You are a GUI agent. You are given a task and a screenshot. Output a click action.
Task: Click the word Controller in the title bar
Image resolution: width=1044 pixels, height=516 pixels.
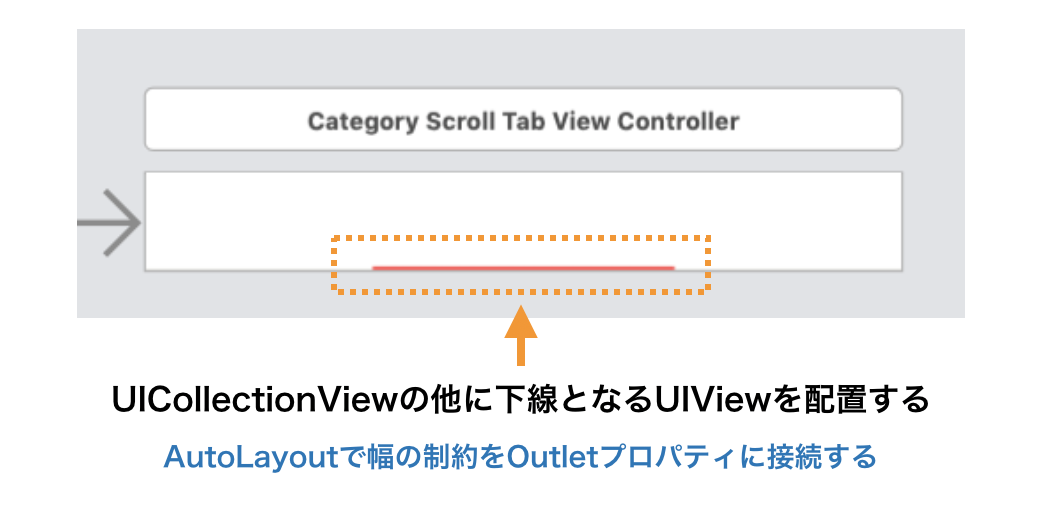click(678, 122)
